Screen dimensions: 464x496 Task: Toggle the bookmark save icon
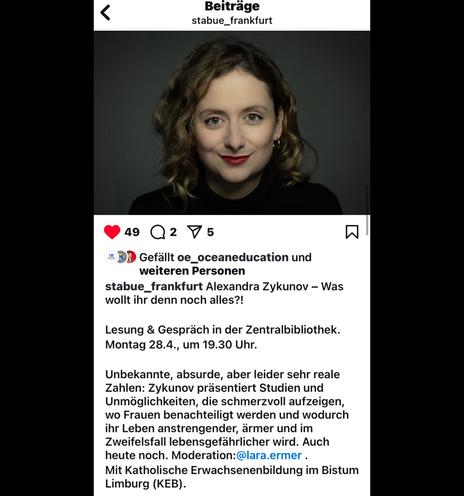point(352,232)
